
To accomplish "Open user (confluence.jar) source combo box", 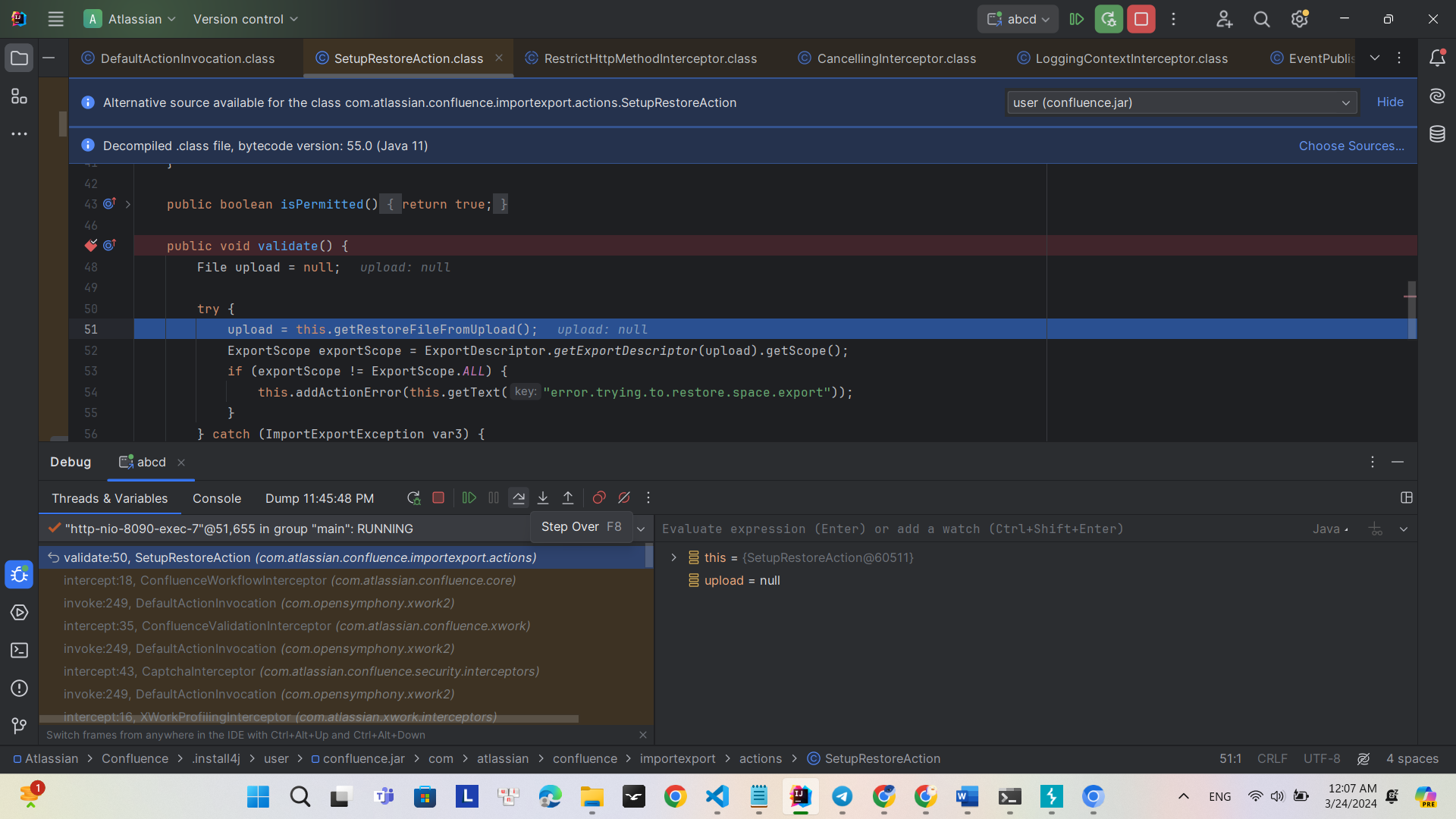I will tap(1181, 102).
